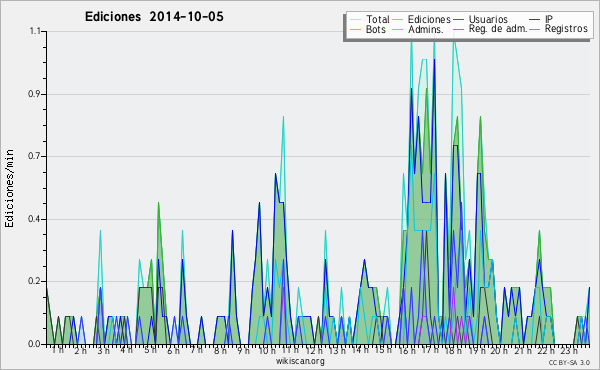Click the 0.9 value on y-axis
This screenshot has width=600, height=370.
[x=34, y=94]
